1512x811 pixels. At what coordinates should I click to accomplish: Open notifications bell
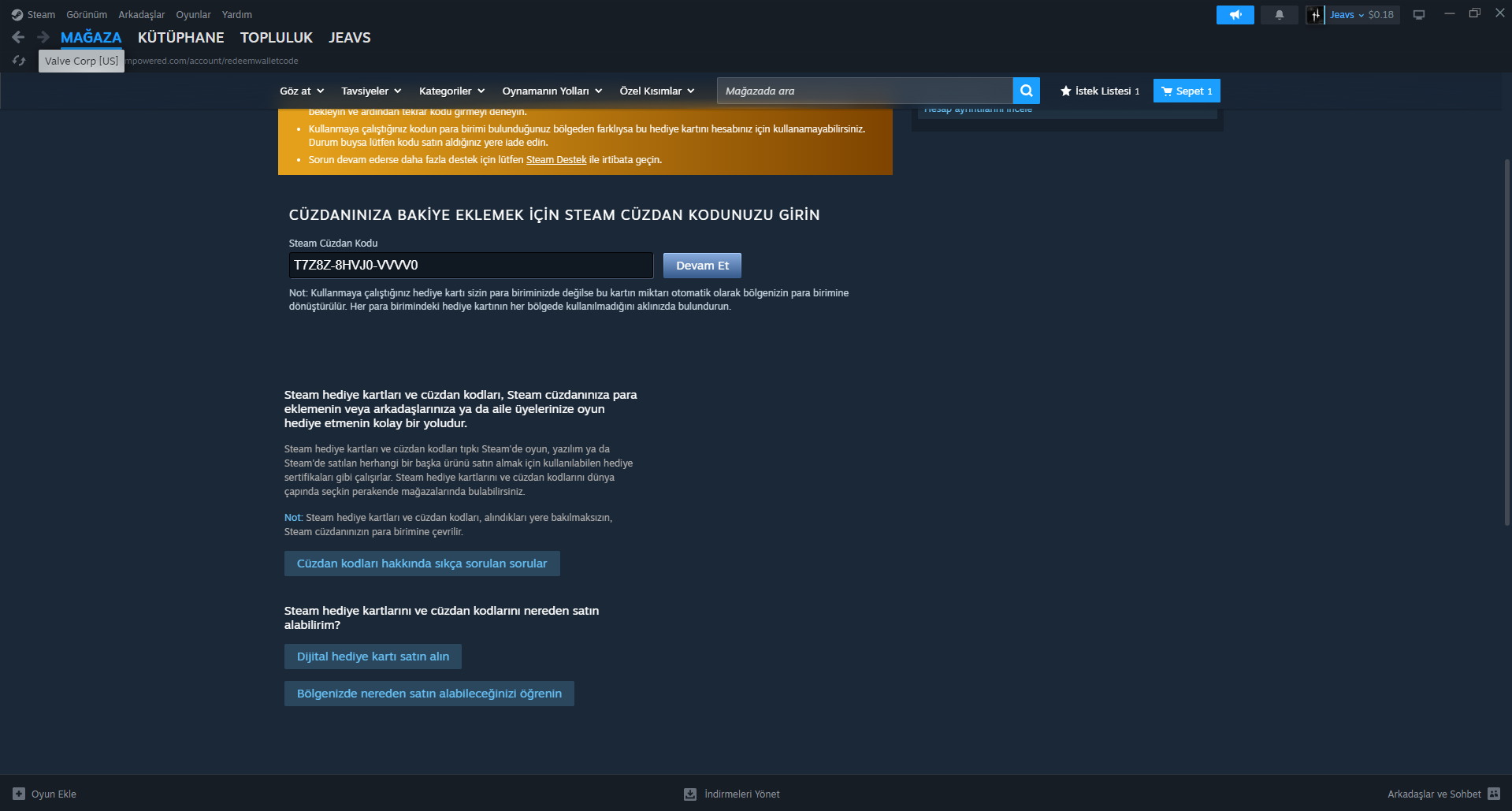[x=1279, y=15]
